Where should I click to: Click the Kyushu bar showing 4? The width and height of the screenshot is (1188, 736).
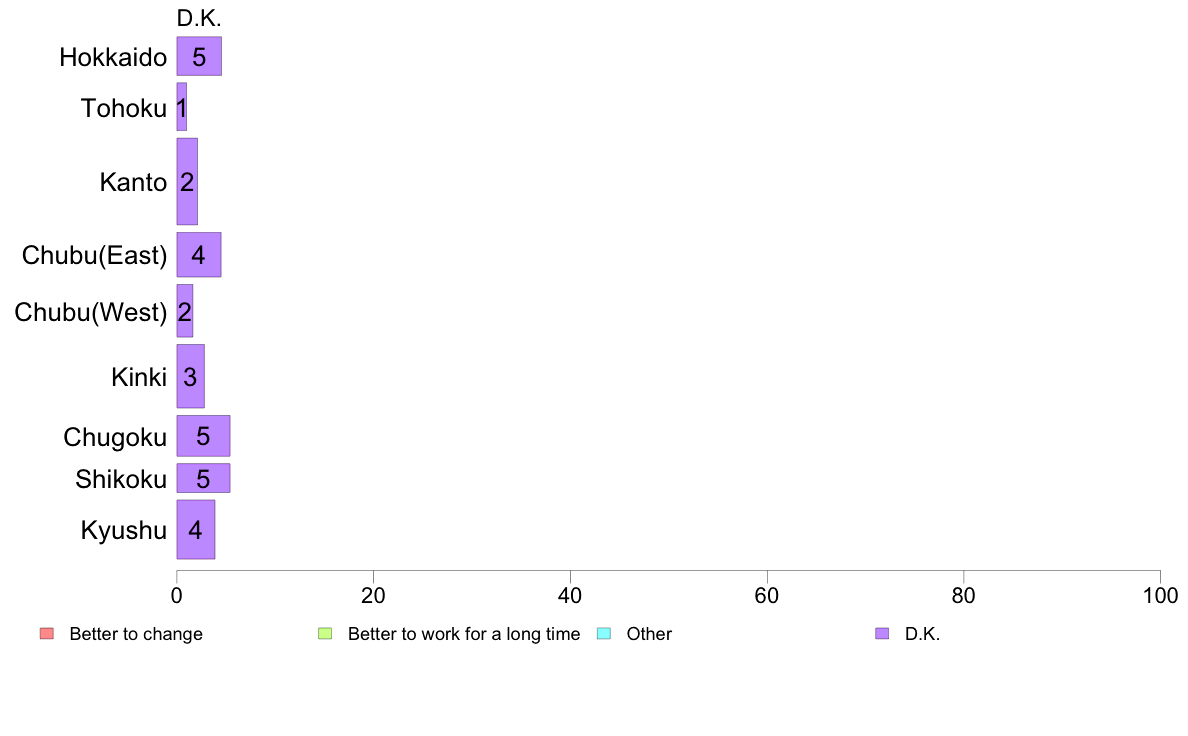(x=195, y=529)
